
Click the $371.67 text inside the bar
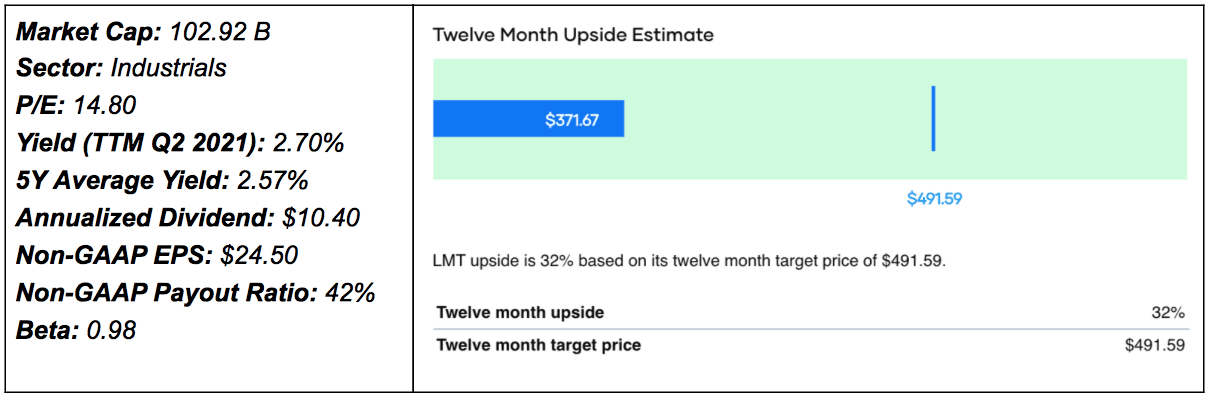[572, 119]
